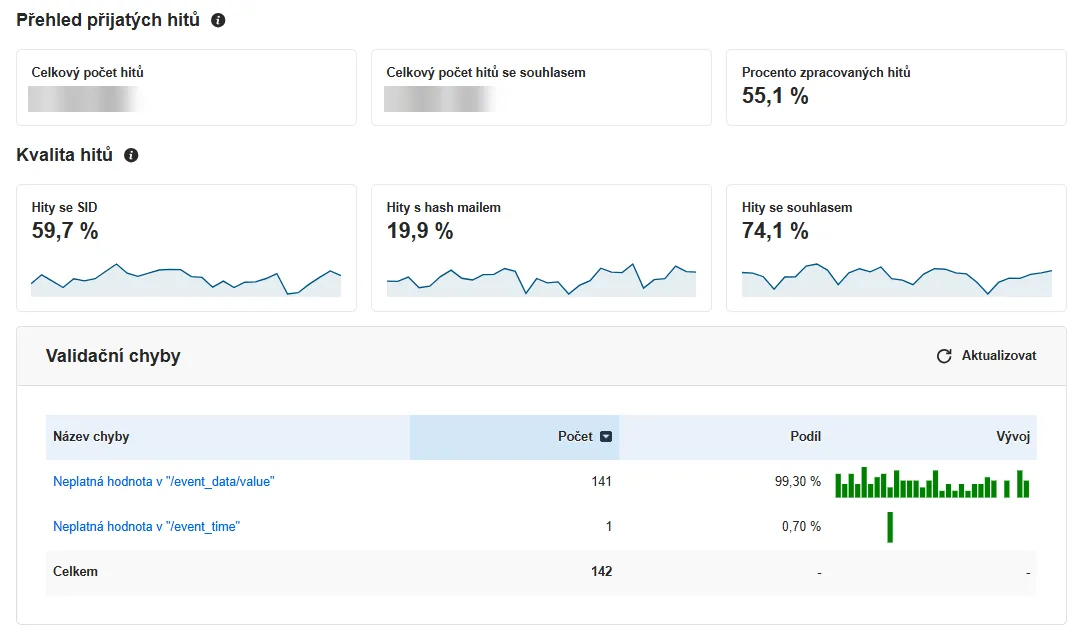The image size is (1084, 631).
Task: Click the 0,70 % share cell
Action: tap(801, 527)
